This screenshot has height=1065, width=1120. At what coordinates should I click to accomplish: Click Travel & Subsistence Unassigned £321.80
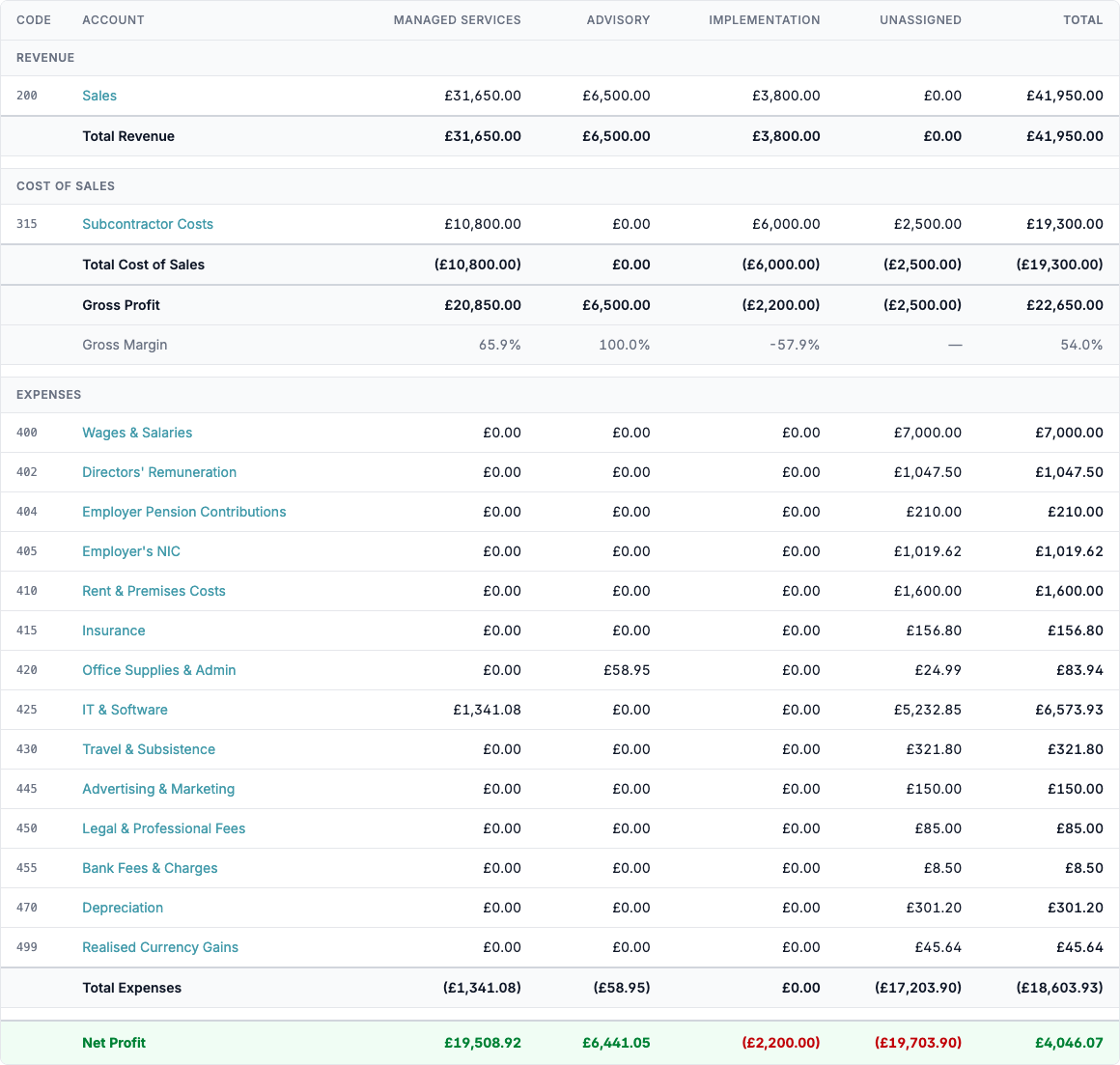pos(934,749)
